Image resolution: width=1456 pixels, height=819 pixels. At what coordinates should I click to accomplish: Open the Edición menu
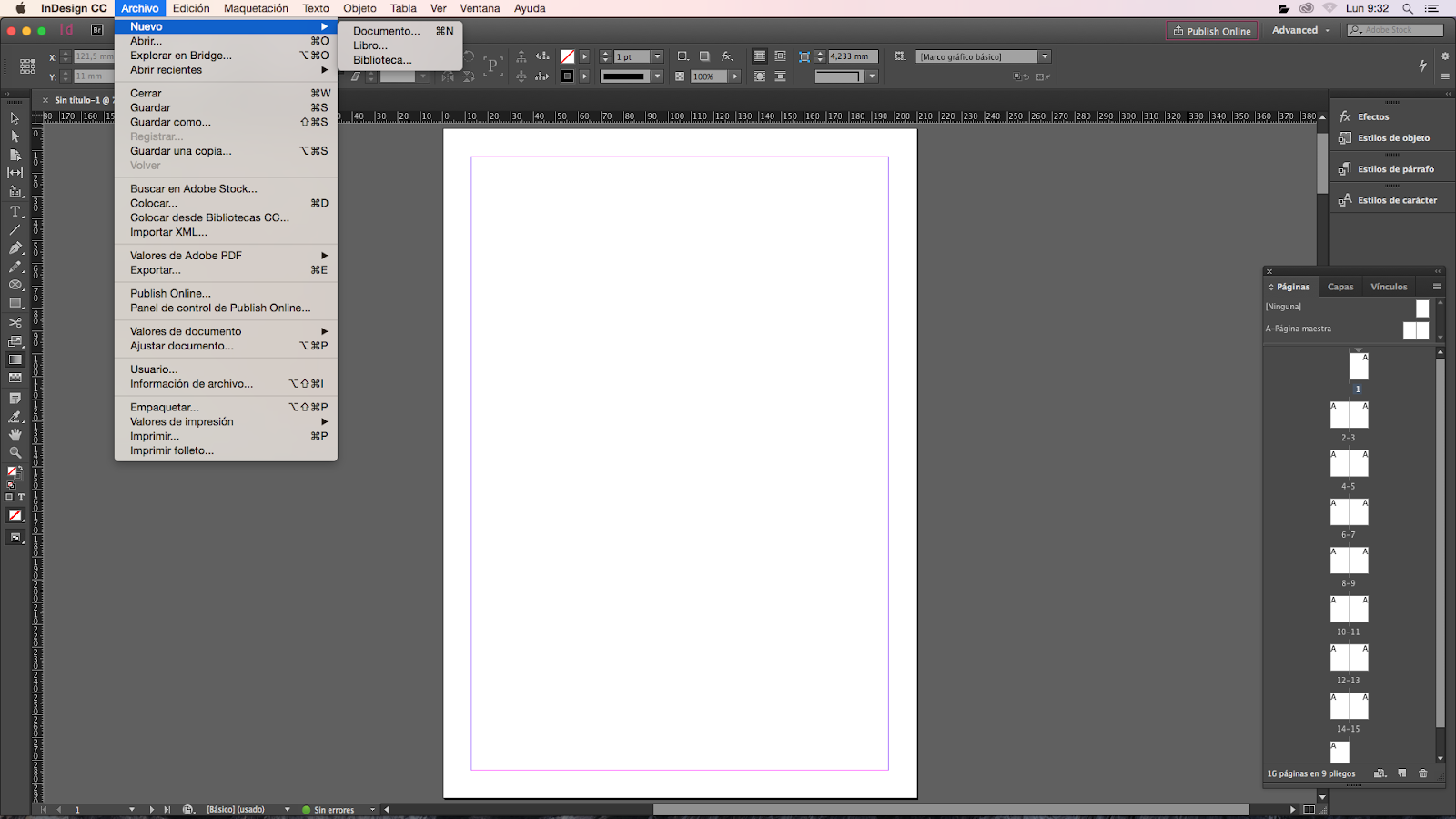(190, 8)
